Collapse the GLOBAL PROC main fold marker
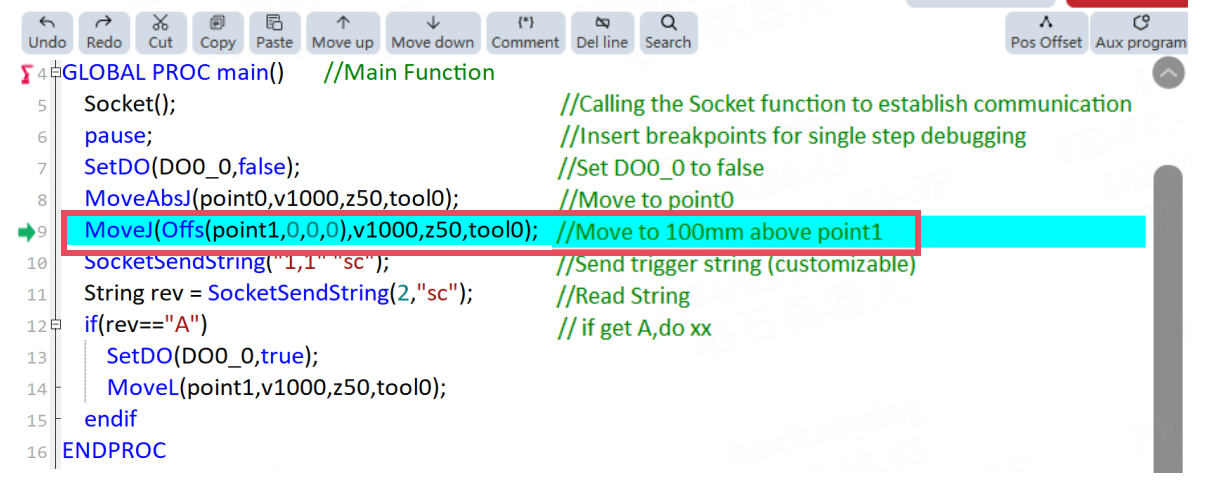Viewport: 1207px width, 483px height. click(55, 73)
